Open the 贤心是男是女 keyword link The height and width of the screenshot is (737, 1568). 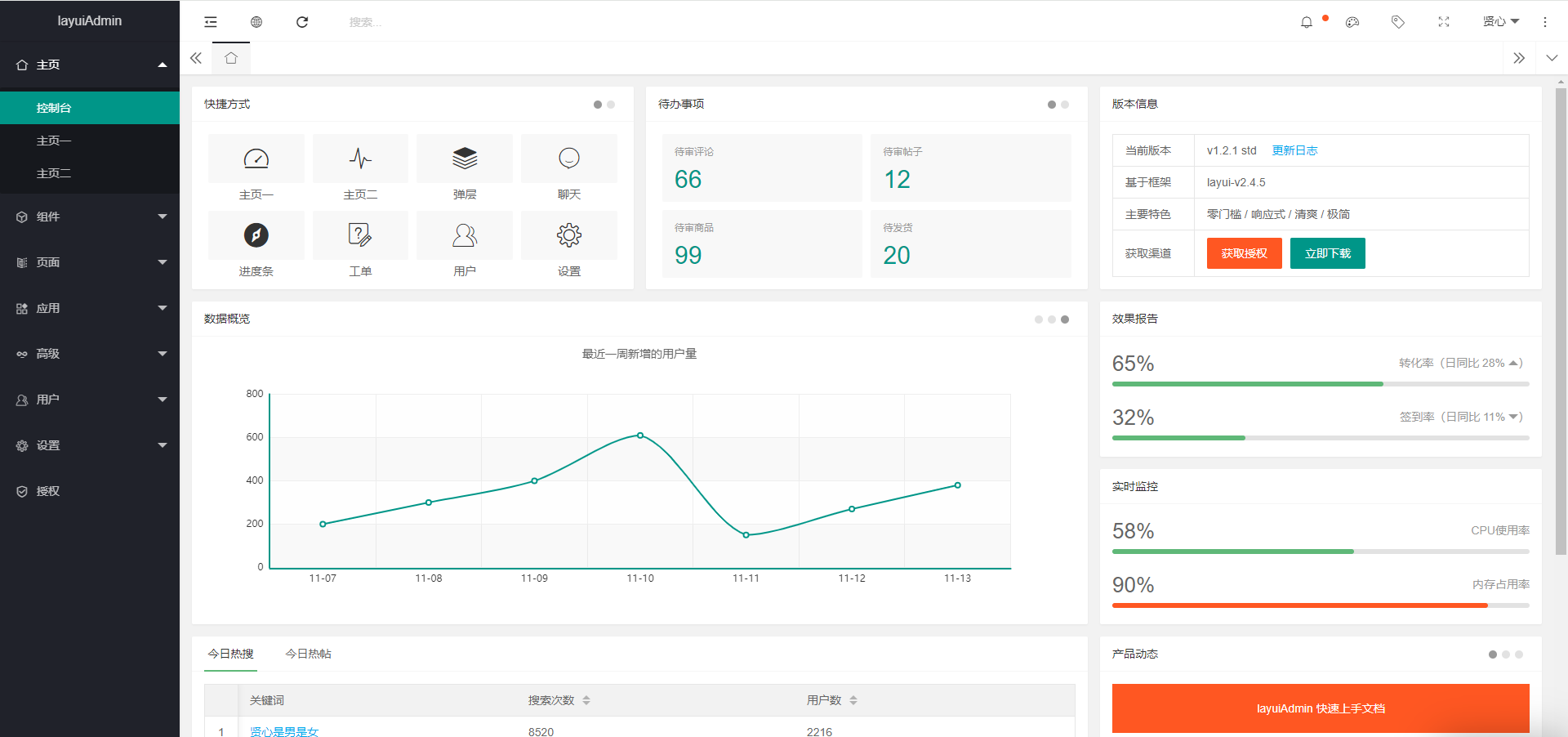(284, 732)
